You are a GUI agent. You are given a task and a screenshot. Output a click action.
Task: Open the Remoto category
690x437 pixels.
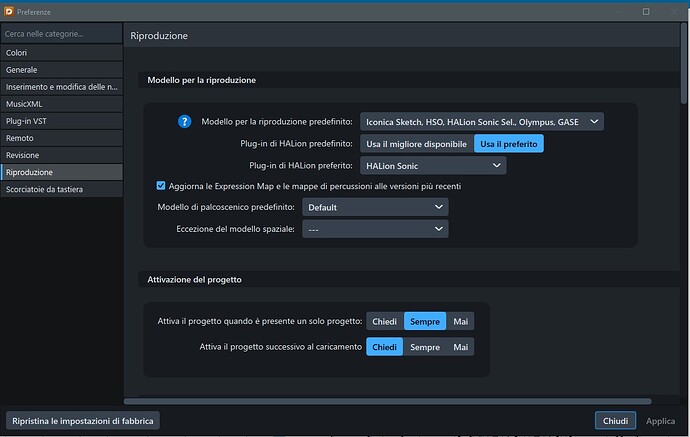pos(62,138)
